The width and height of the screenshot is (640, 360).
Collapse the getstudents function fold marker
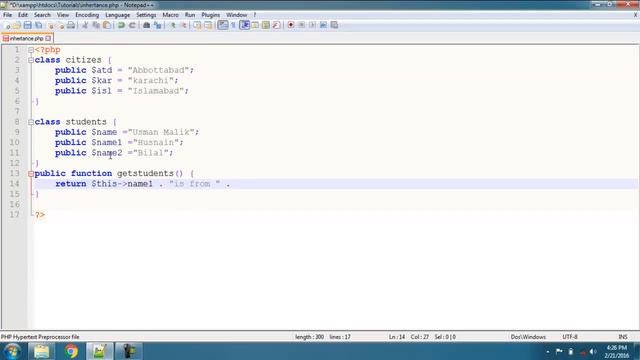tap(31, 173)
